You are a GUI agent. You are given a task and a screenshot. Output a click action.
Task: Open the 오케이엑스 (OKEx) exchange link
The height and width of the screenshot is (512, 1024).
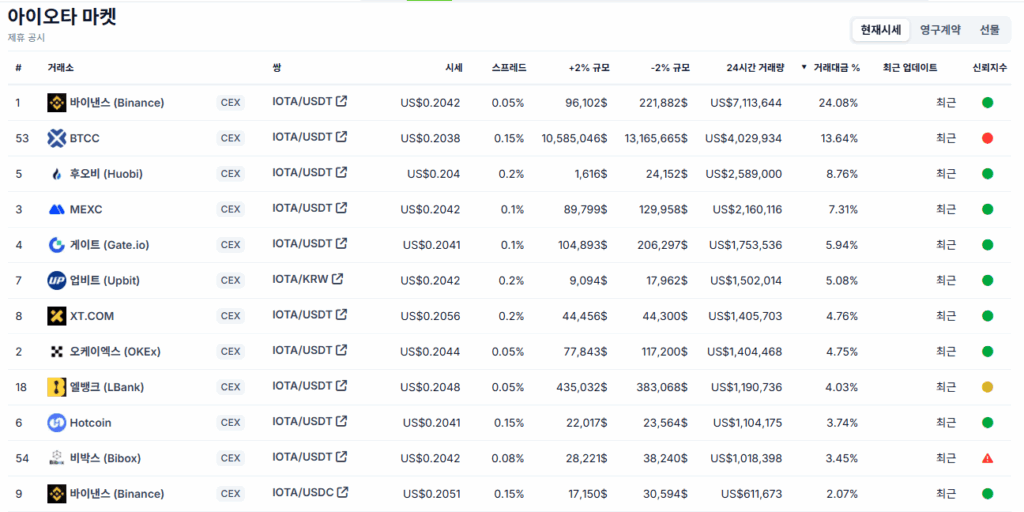[115, 351]
